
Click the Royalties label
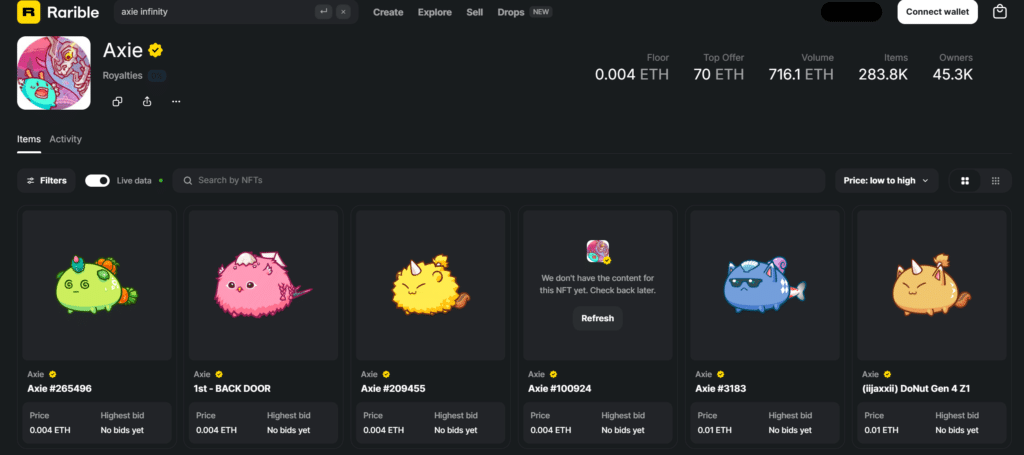click(122, 76)
